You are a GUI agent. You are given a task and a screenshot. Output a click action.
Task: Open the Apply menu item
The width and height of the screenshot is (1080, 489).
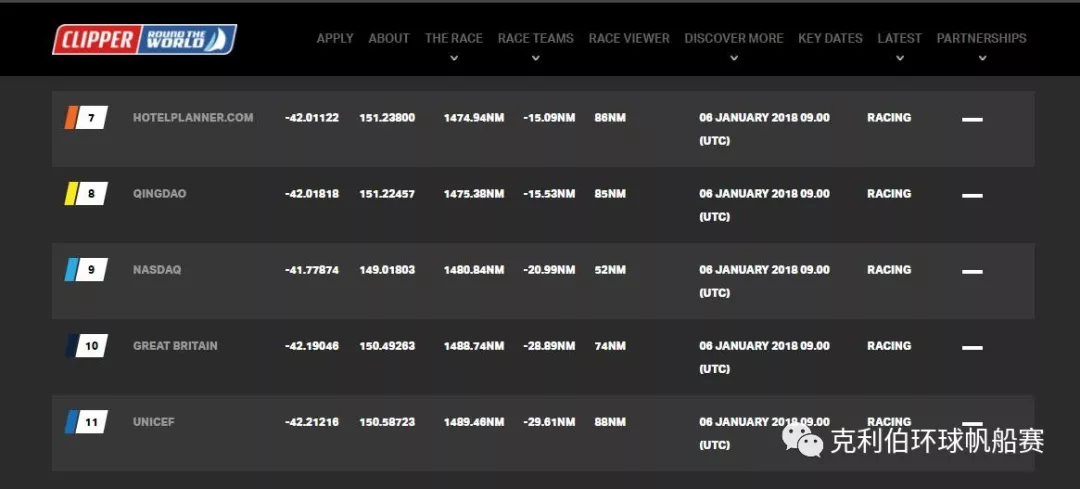(x=335, y=39)
